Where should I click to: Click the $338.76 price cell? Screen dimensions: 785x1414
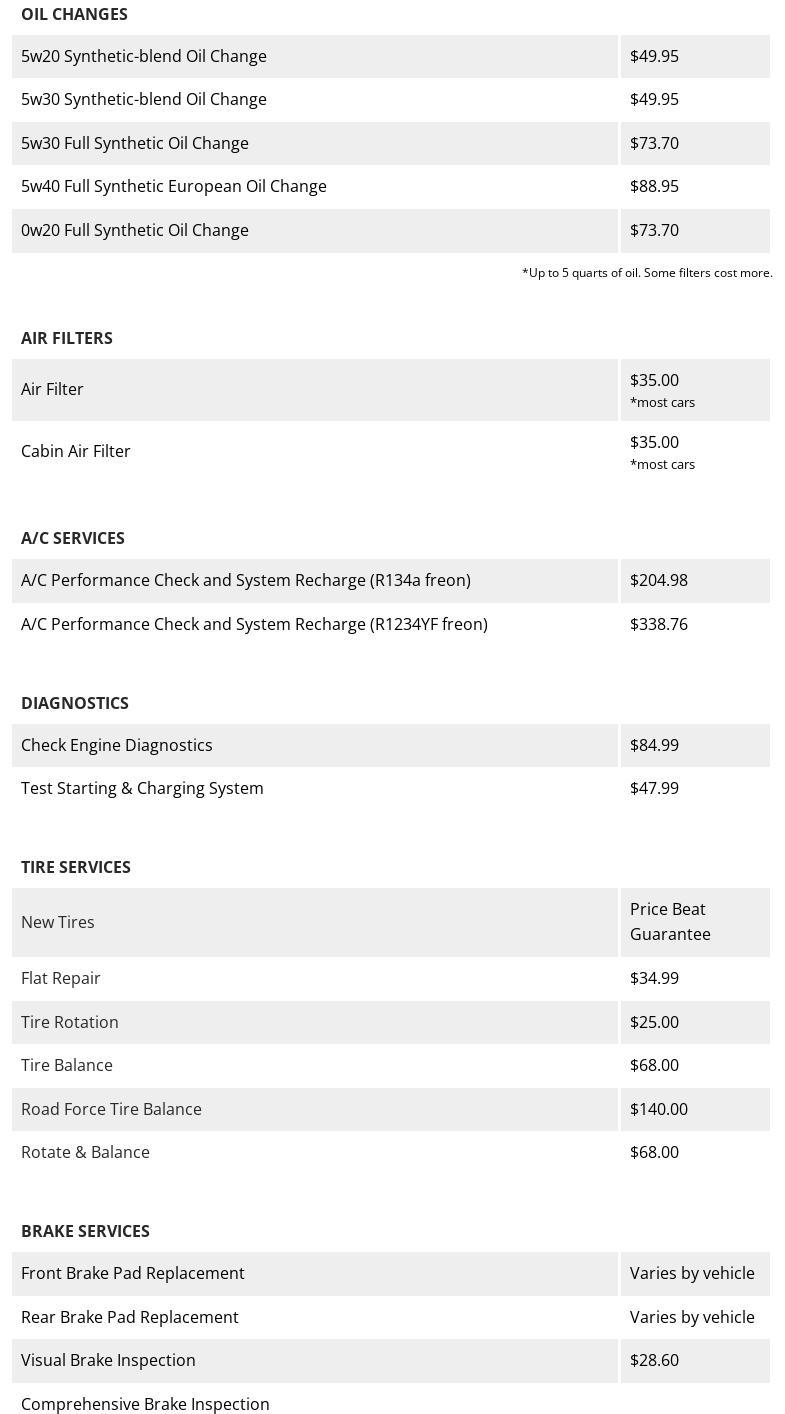(x=659, y=625)
